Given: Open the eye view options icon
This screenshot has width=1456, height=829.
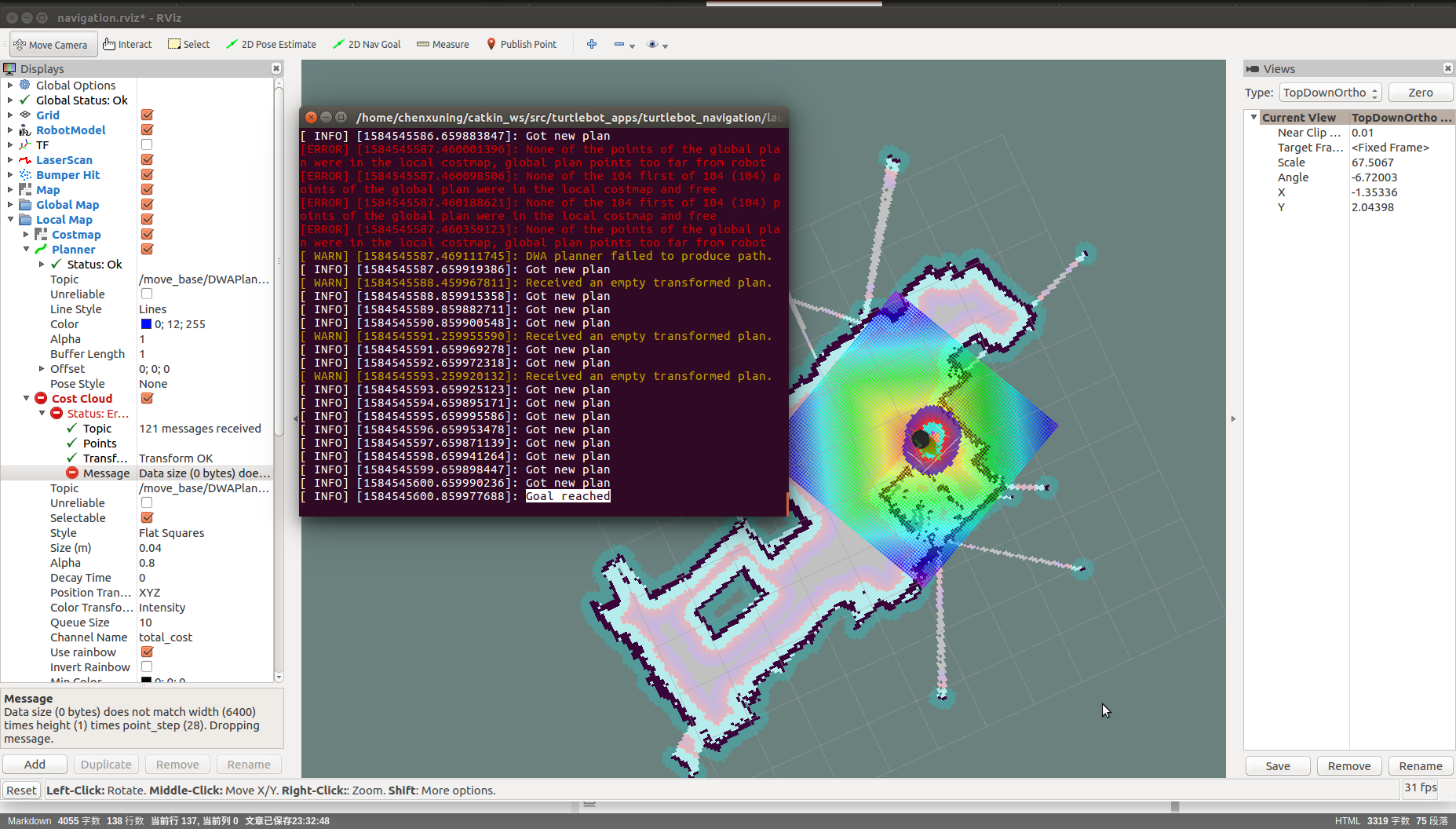Looking at the screenshot, I should pos(651,45).
